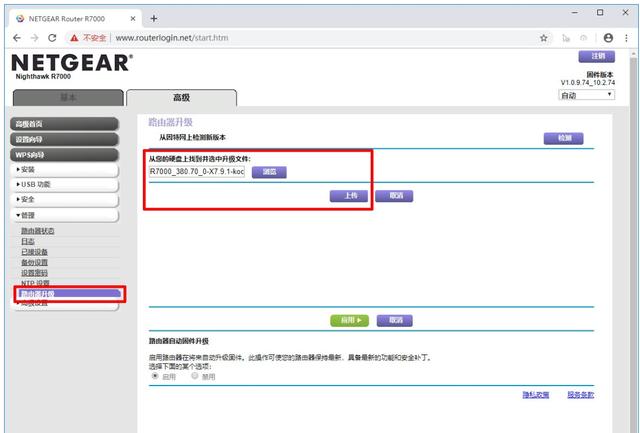The height and width of the screenshot is (433, 640).
Task: Open the 设置密码 link
Action: coord(34,273)
